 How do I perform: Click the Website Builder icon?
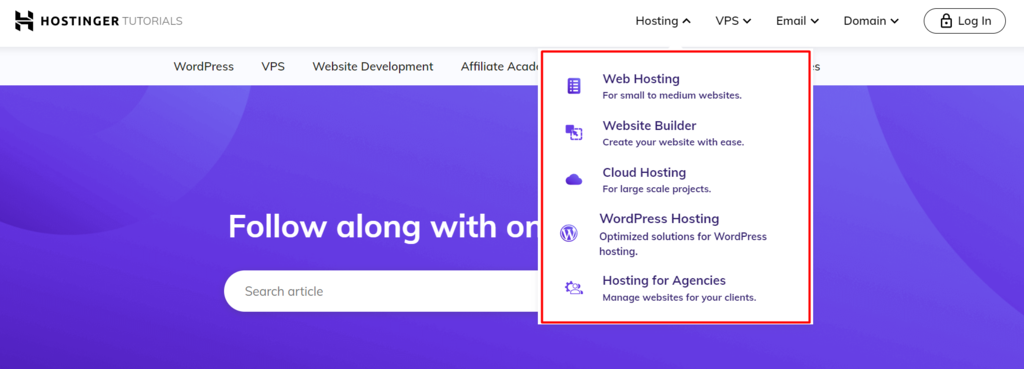click(x=573, y=133)
